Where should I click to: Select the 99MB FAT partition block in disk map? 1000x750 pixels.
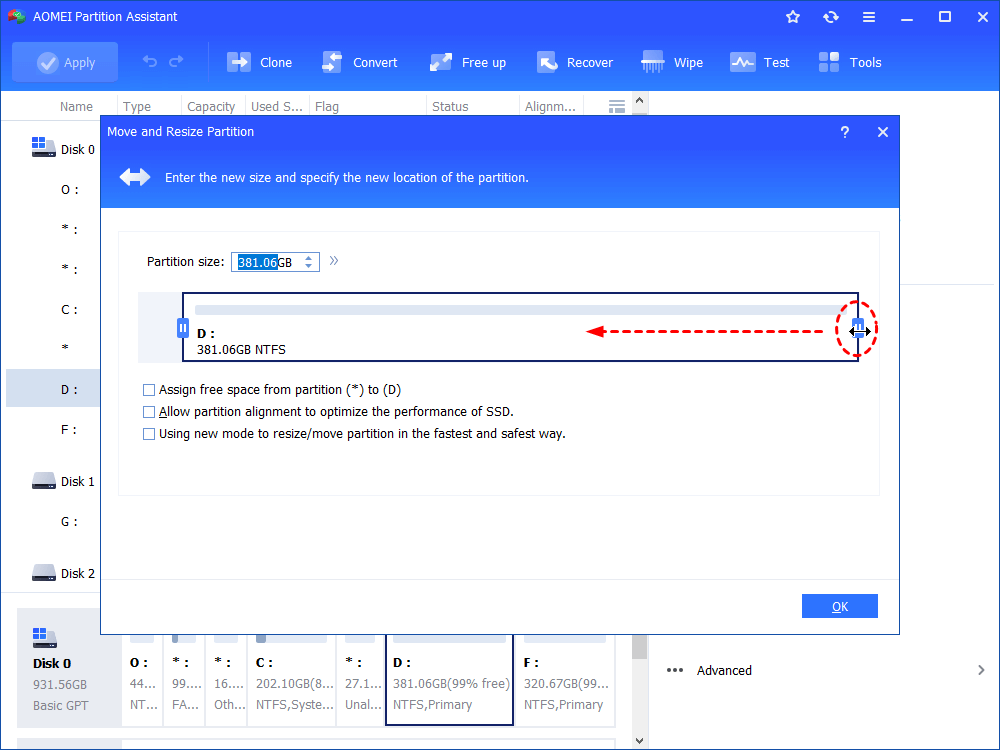[x=184, y=680]
